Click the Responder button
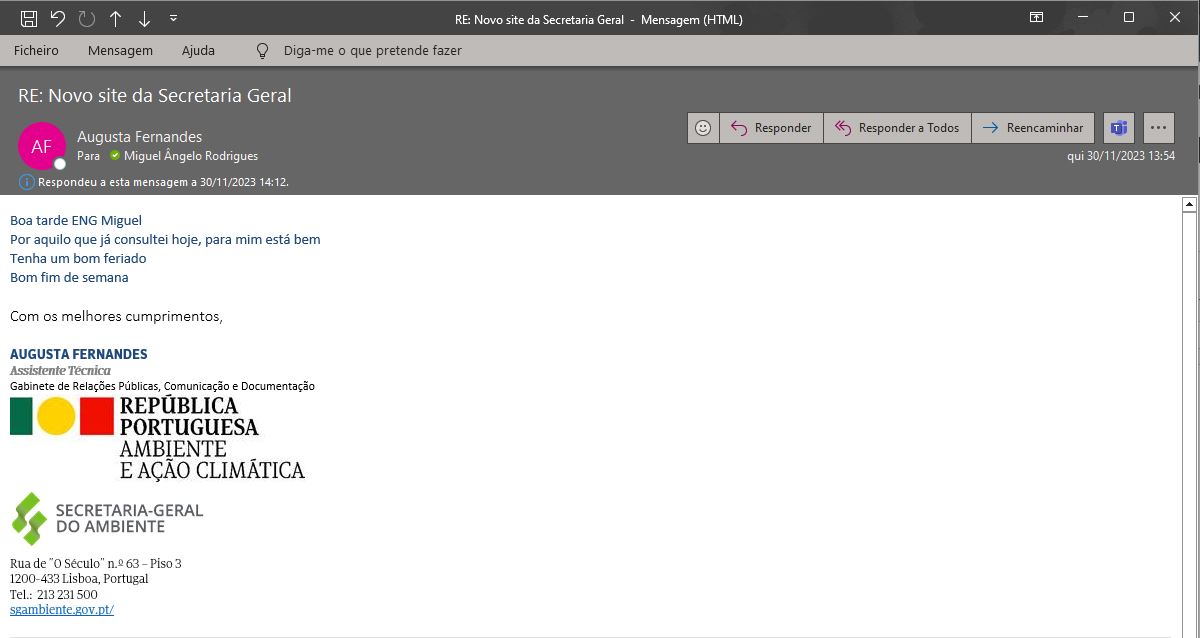Screen dimensions: 1200x638 [771, 128]
